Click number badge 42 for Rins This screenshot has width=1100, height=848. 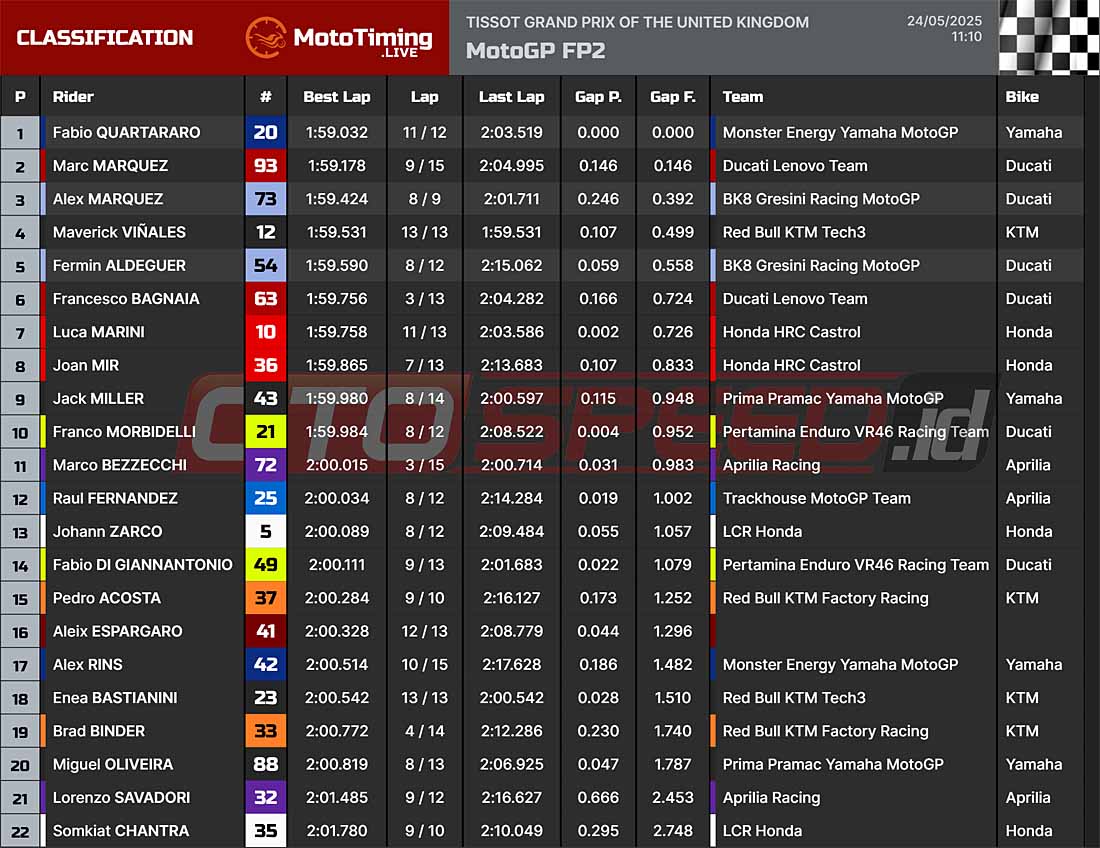[266, 664]
